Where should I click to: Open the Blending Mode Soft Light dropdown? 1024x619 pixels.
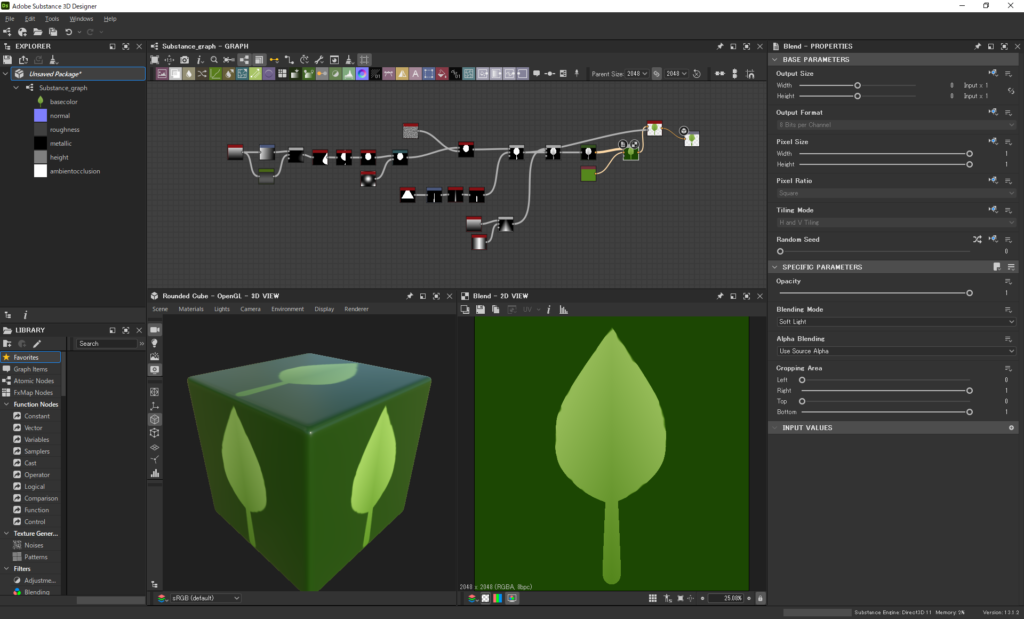pyautogui.click(x=896, y=322)
